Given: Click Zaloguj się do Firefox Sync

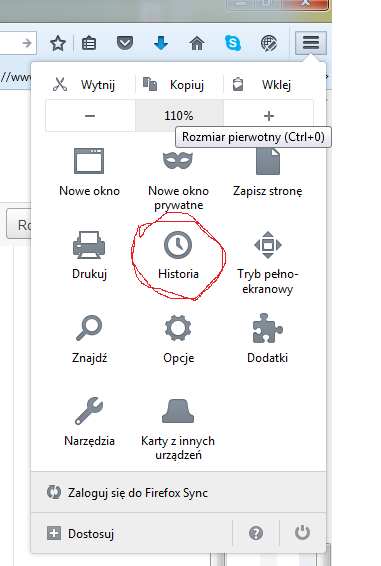Looking at the screenshot, I should (178, 492).
